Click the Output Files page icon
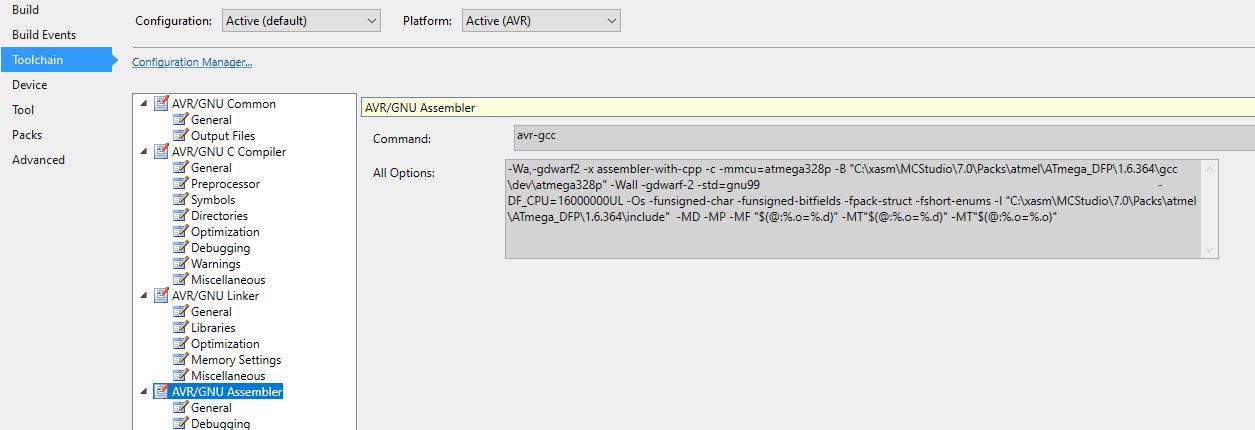1255x430 pixels. (x=181, y=136)
